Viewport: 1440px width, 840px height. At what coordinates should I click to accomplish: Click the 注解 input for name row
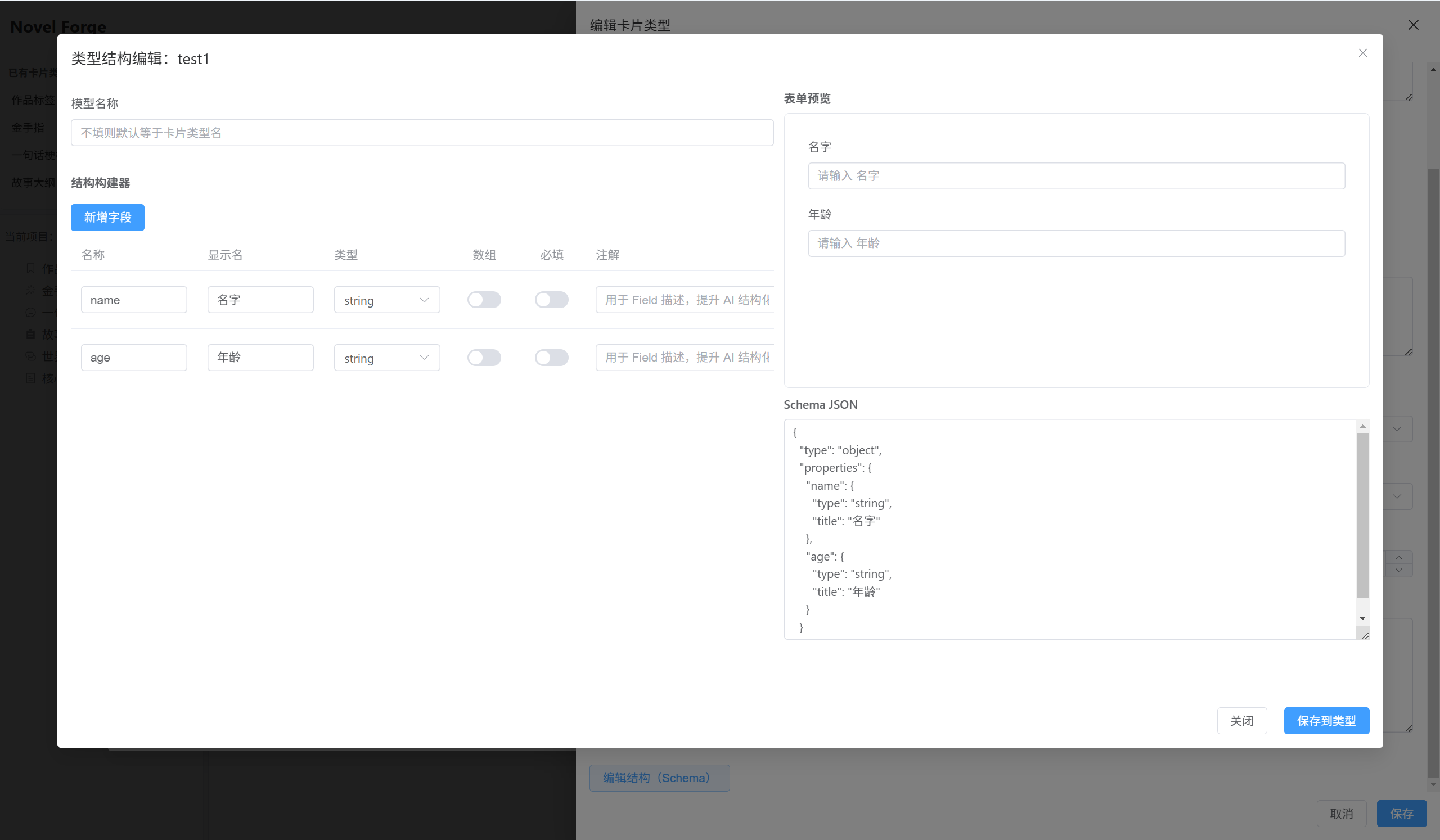point(685,300)
